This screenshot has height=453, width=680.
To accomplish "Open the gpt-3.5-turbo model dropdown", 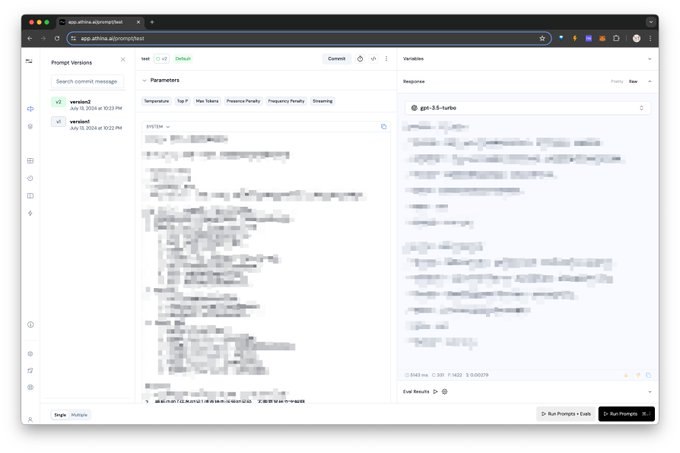I will (x=527, y=108).
